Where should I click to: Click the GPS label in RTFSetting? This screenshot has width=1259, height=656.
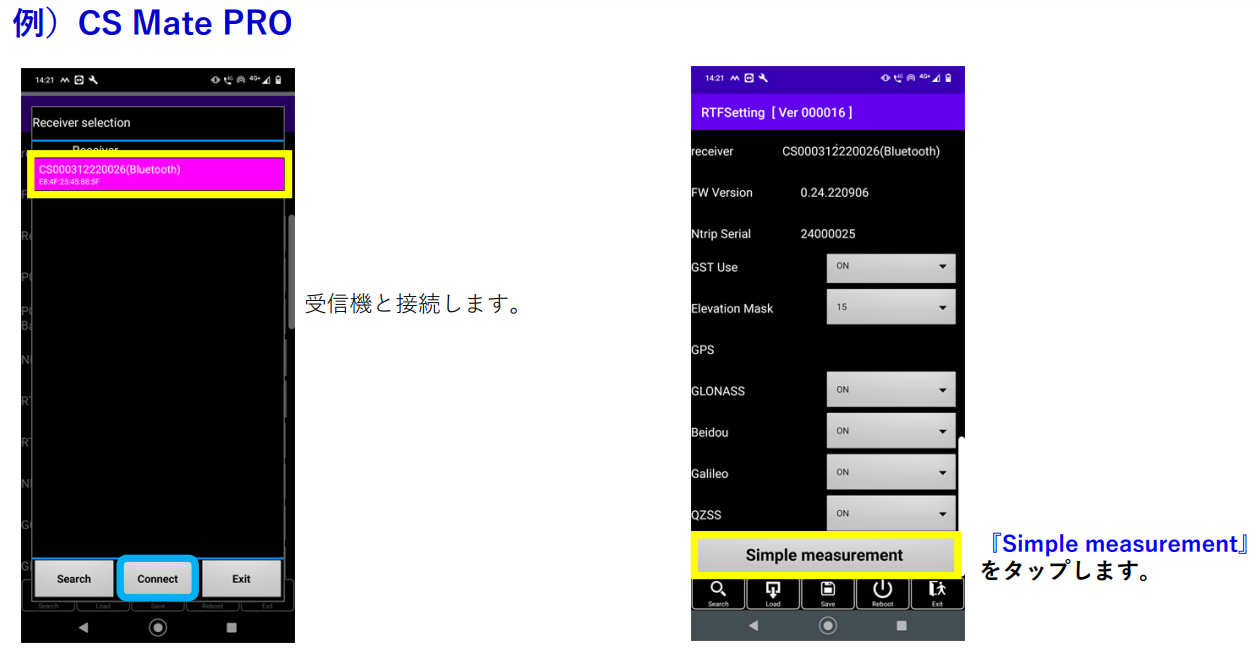click(x=703, y=350)
